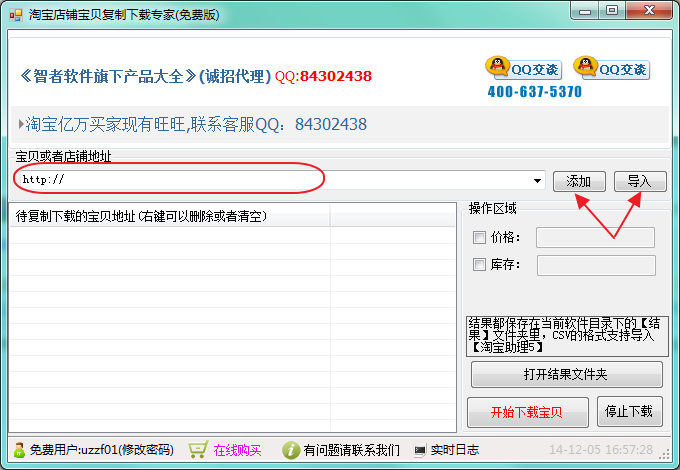This screenshot has width=680, height=470.
Task: Click 有问题请联系我们 link
Action: click(x=352, y=450)
